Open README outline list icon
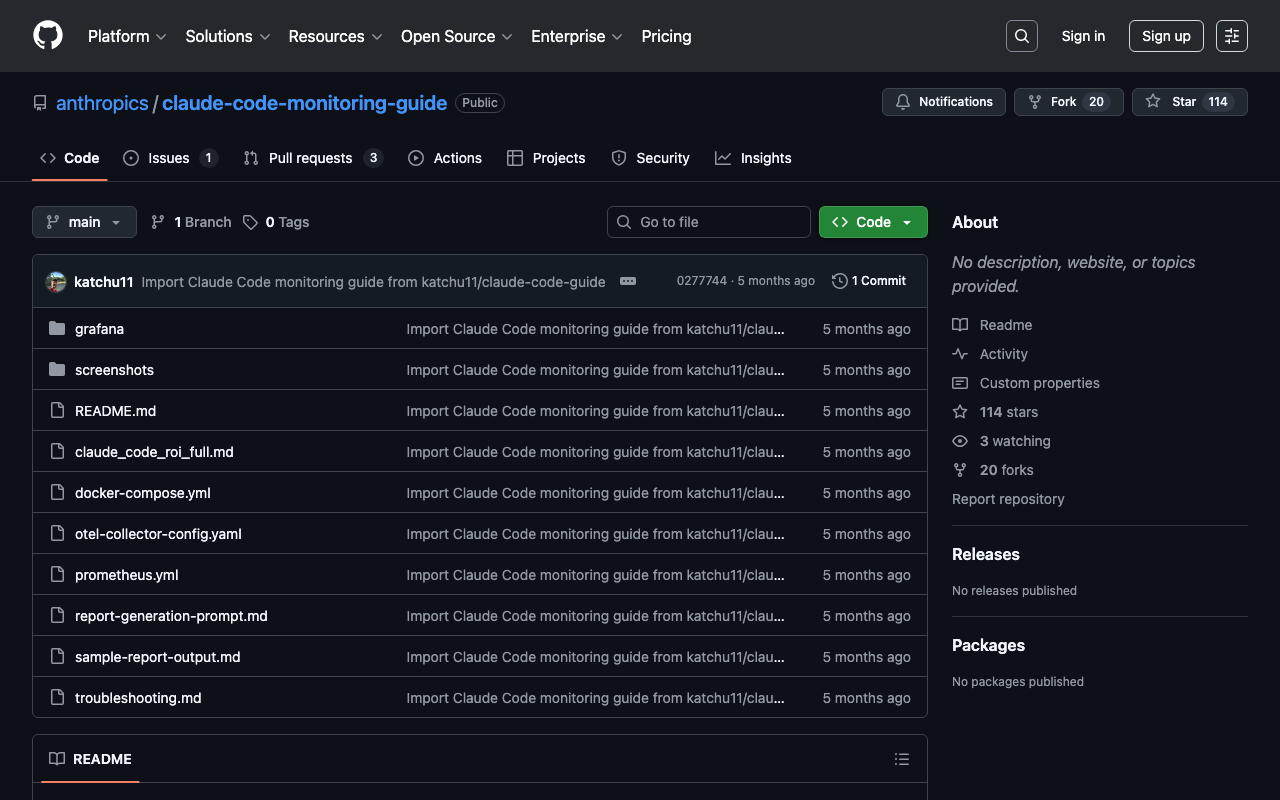This screenshot has height=800, width=1280. [x=901, y=759]
